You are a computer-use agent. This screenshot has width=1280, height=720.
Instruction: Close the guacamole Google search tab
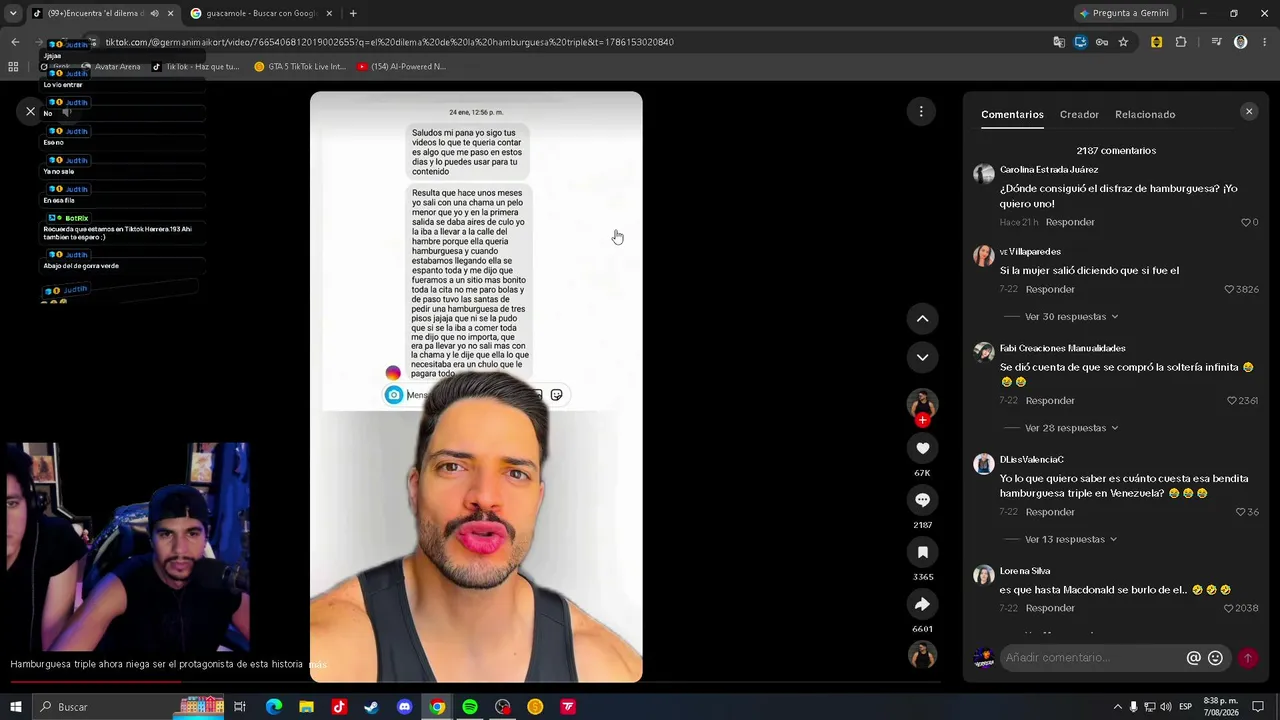[329, 13]
